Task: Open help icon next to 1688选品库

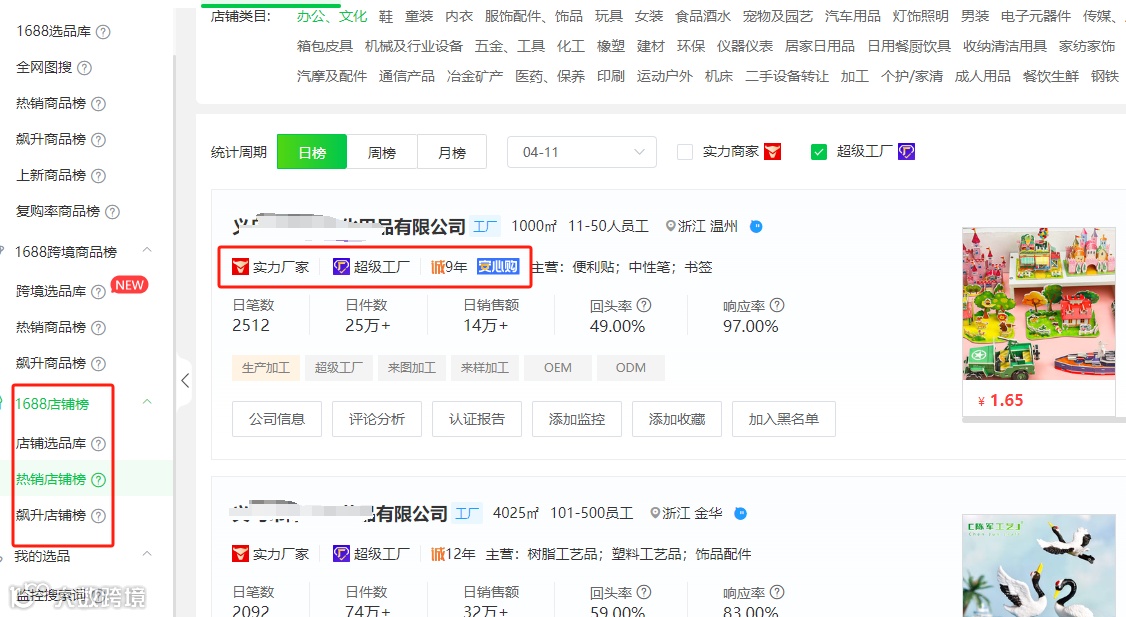Action: 103,32
